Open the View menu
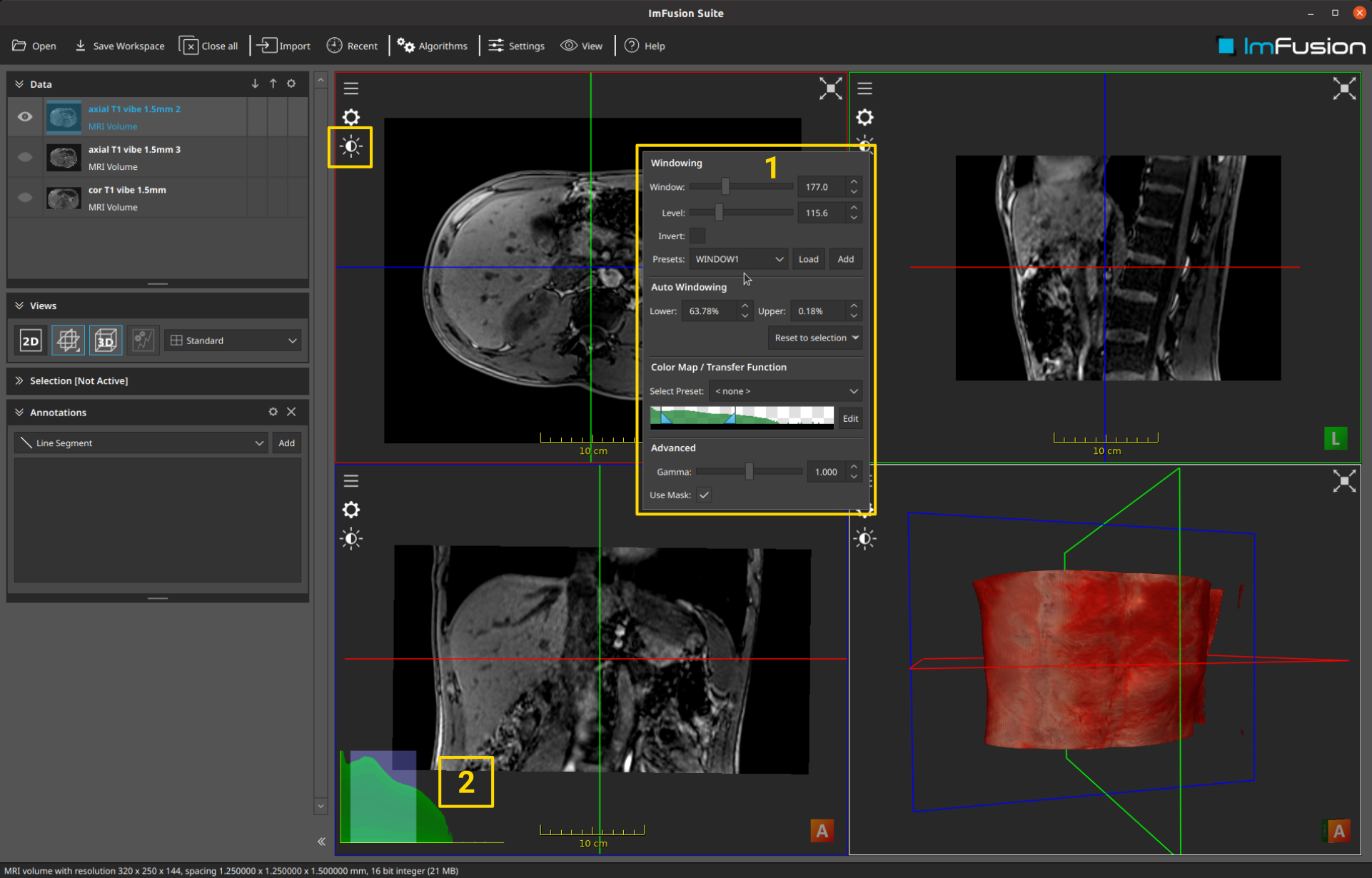Screen dimensions: 1372x878 point(582,46)
